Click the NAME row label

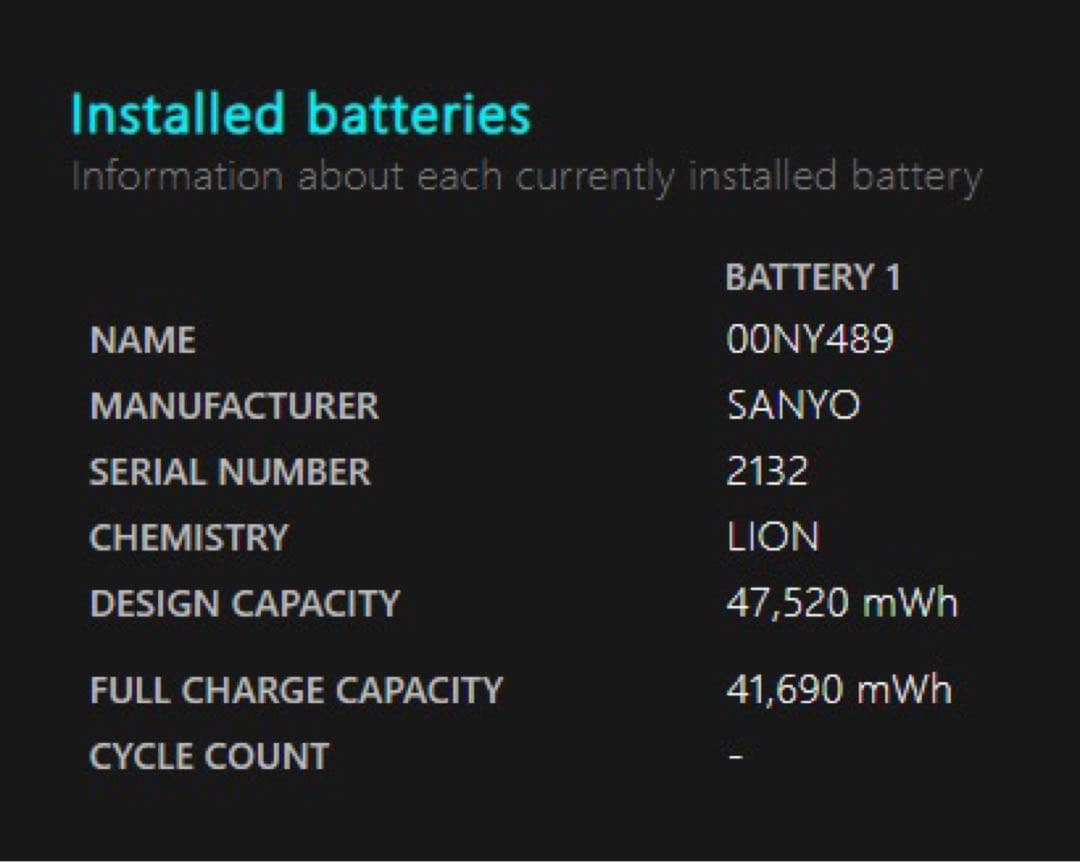coord(143,341)
